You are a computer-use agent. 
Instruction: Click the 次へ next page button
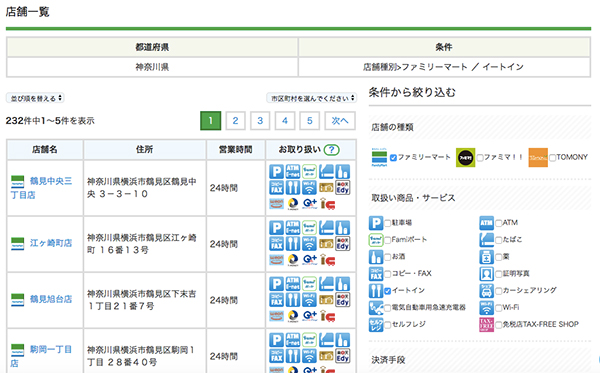(340, 121)
